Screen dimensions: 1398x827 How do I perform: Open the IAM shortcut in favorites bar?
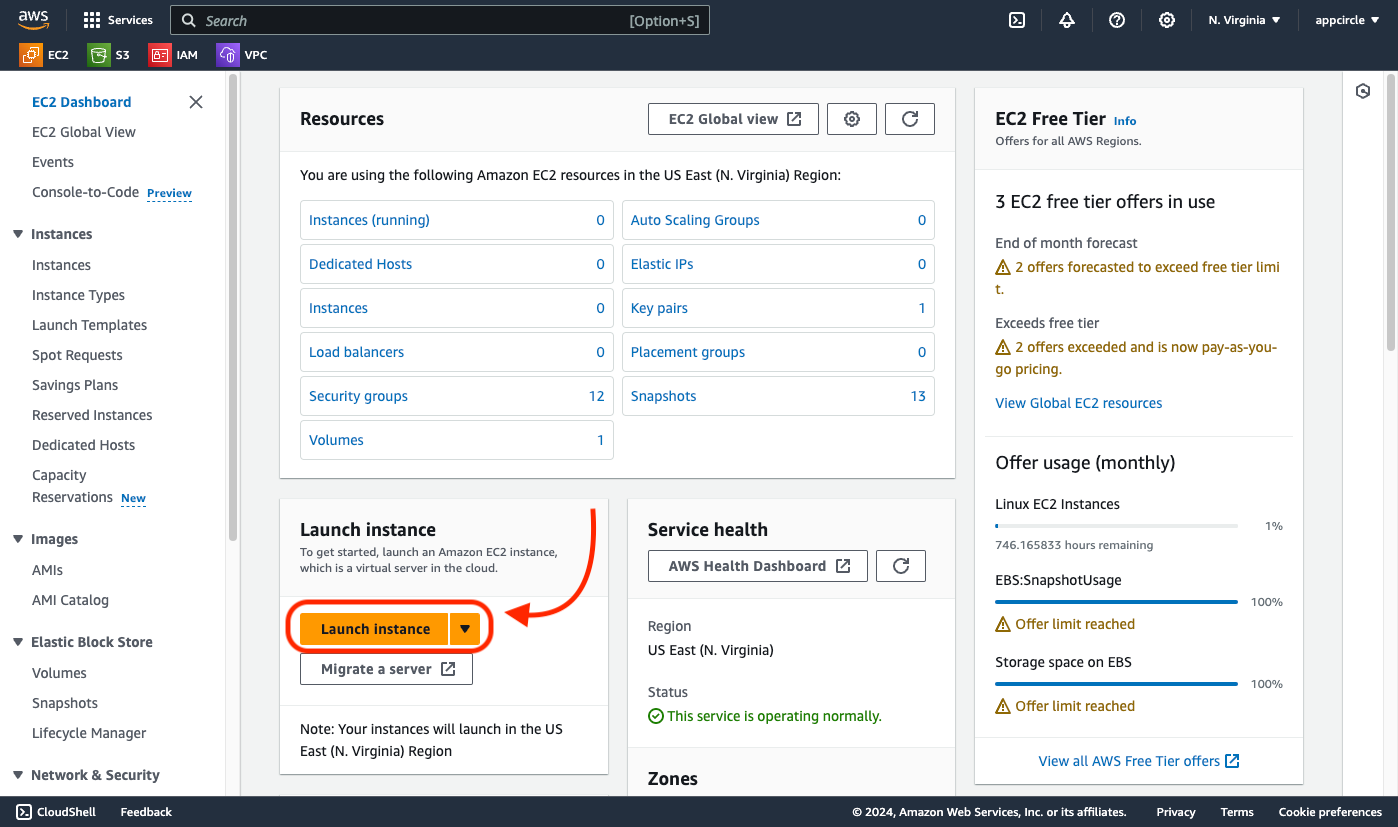pos(174,55)
